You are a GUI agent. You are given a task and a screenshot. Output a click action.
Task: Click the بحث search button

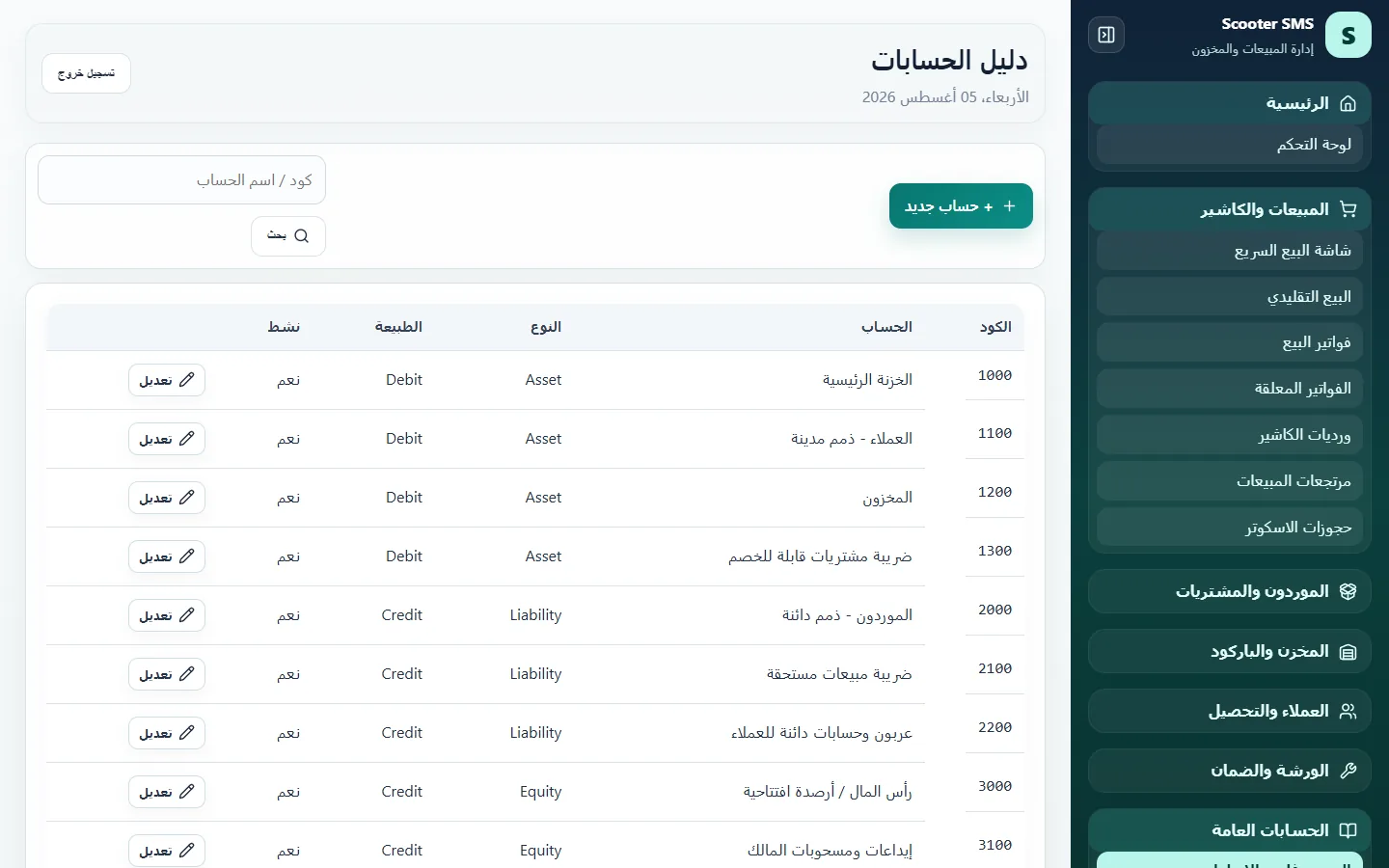click(288, 236)
